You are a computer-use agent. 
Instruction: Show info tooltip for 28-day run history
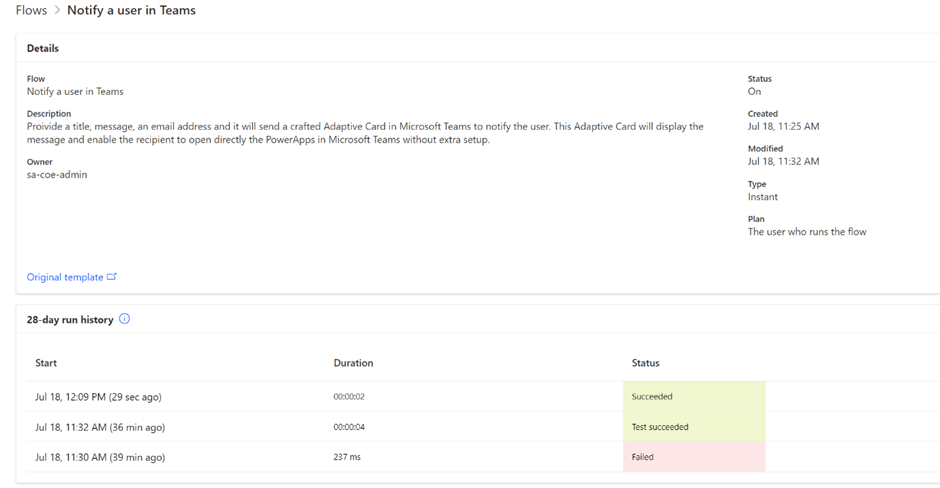(x=125, y=319)
